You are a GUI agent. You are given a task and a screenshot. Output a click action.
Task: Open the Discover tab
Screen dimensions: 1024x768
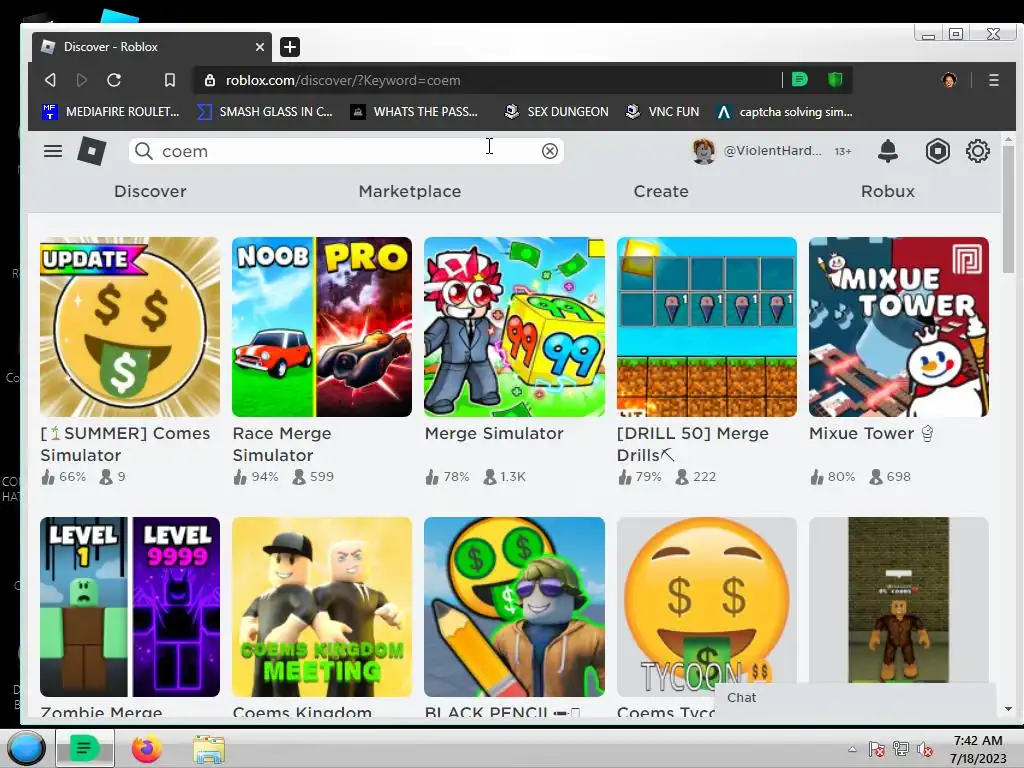click(150, 191)
